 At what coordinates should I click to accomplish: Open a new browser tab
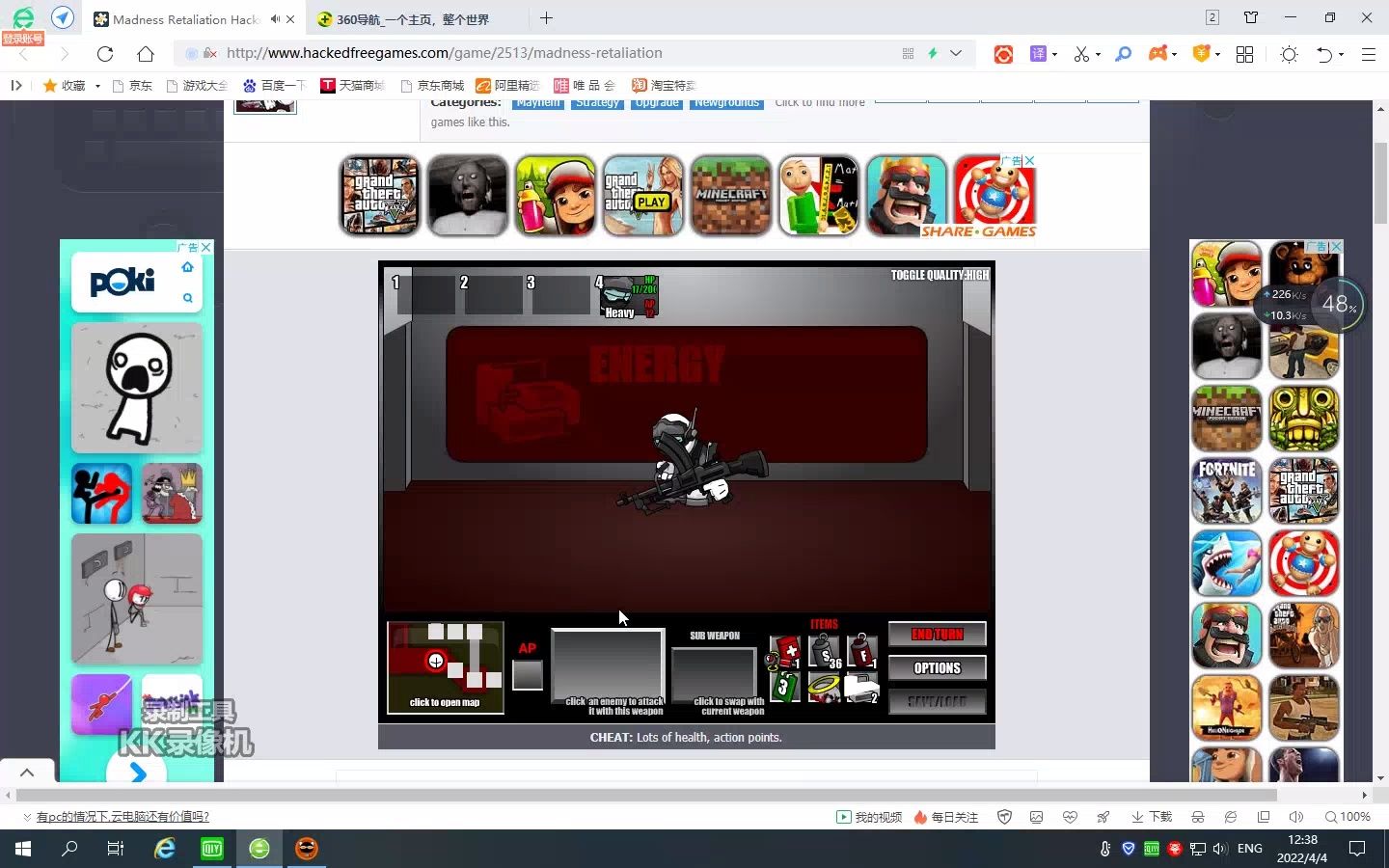tap(546, 18)
